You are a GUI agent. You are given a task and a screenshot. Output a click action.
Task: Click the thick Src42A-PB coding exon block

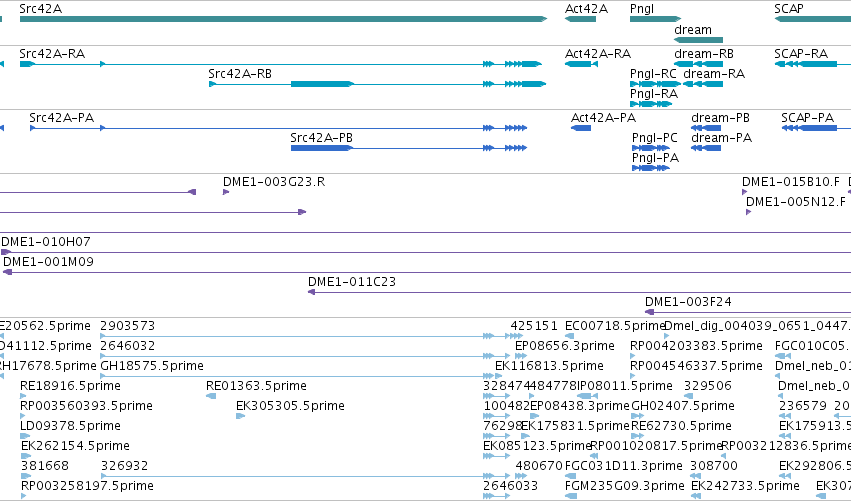coord(321,148)
